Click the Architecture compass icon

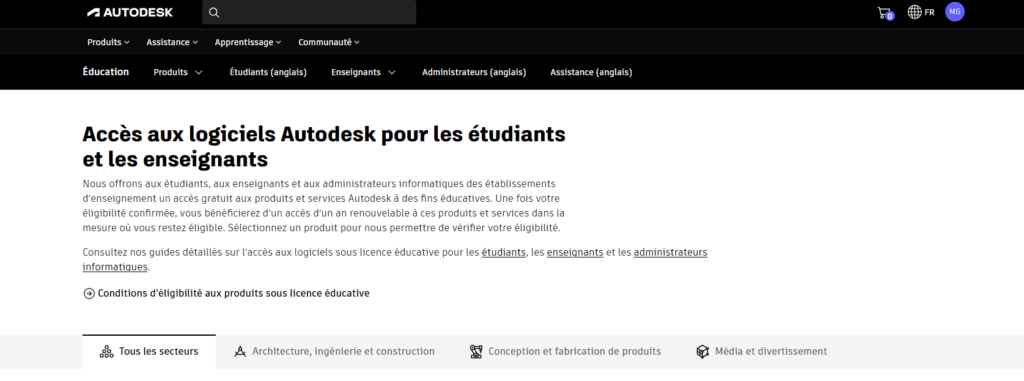pos(240,352)
